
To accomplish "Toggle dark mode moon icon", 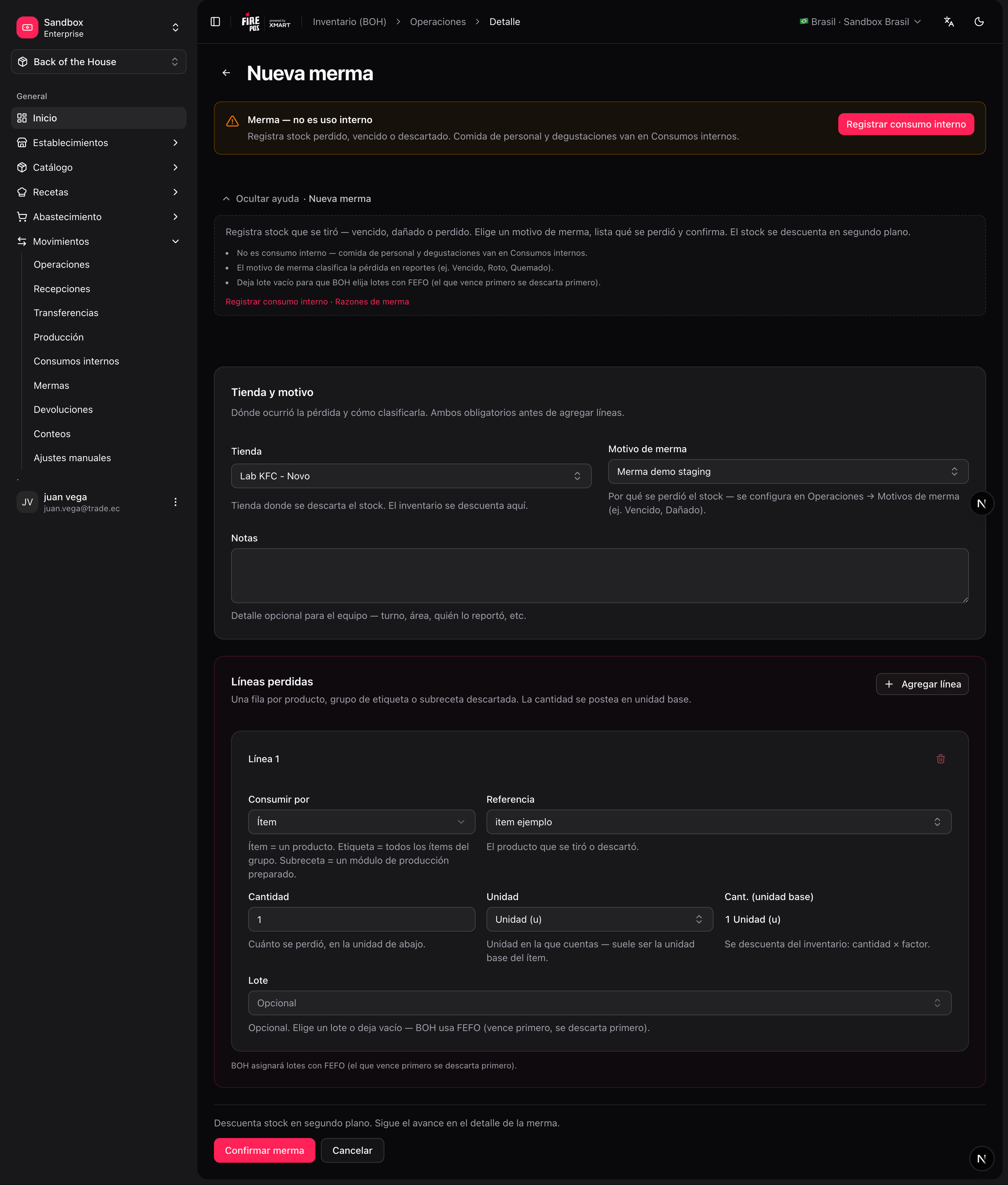I will click(x=979, y=22).
